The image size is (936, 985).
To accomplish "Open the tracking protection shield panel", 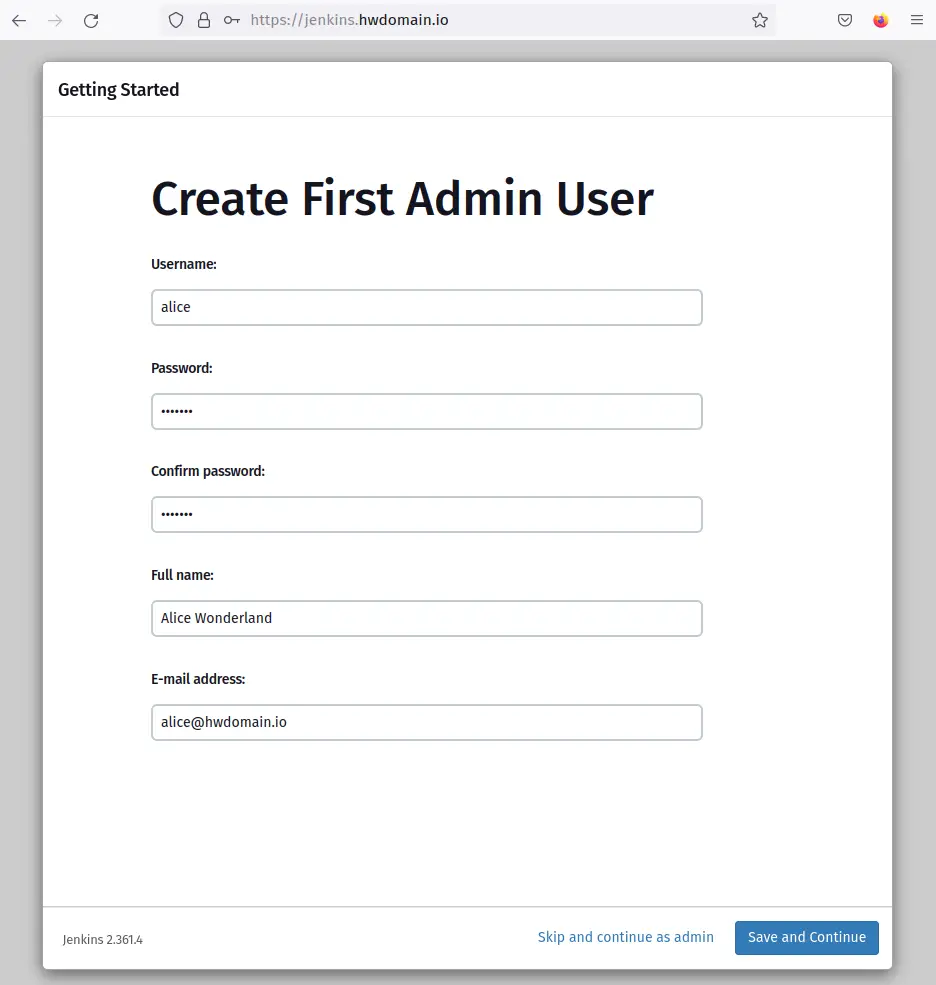I will (x=176, y=20).
